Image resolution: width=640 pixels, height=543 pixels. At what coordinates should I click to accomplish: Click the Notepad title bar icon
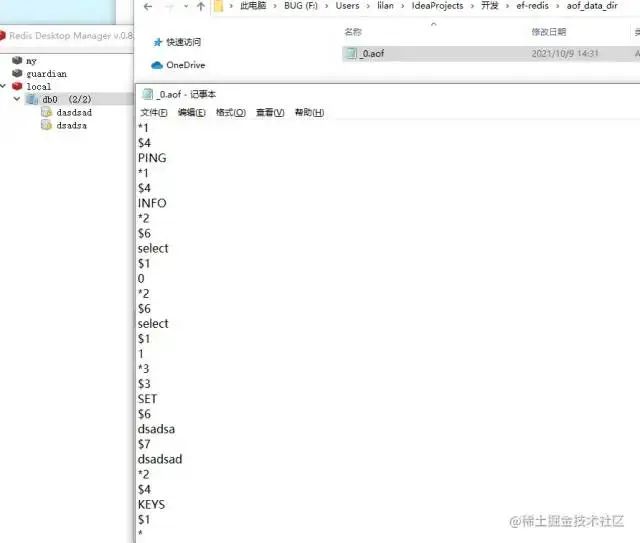tap(147, 94)
